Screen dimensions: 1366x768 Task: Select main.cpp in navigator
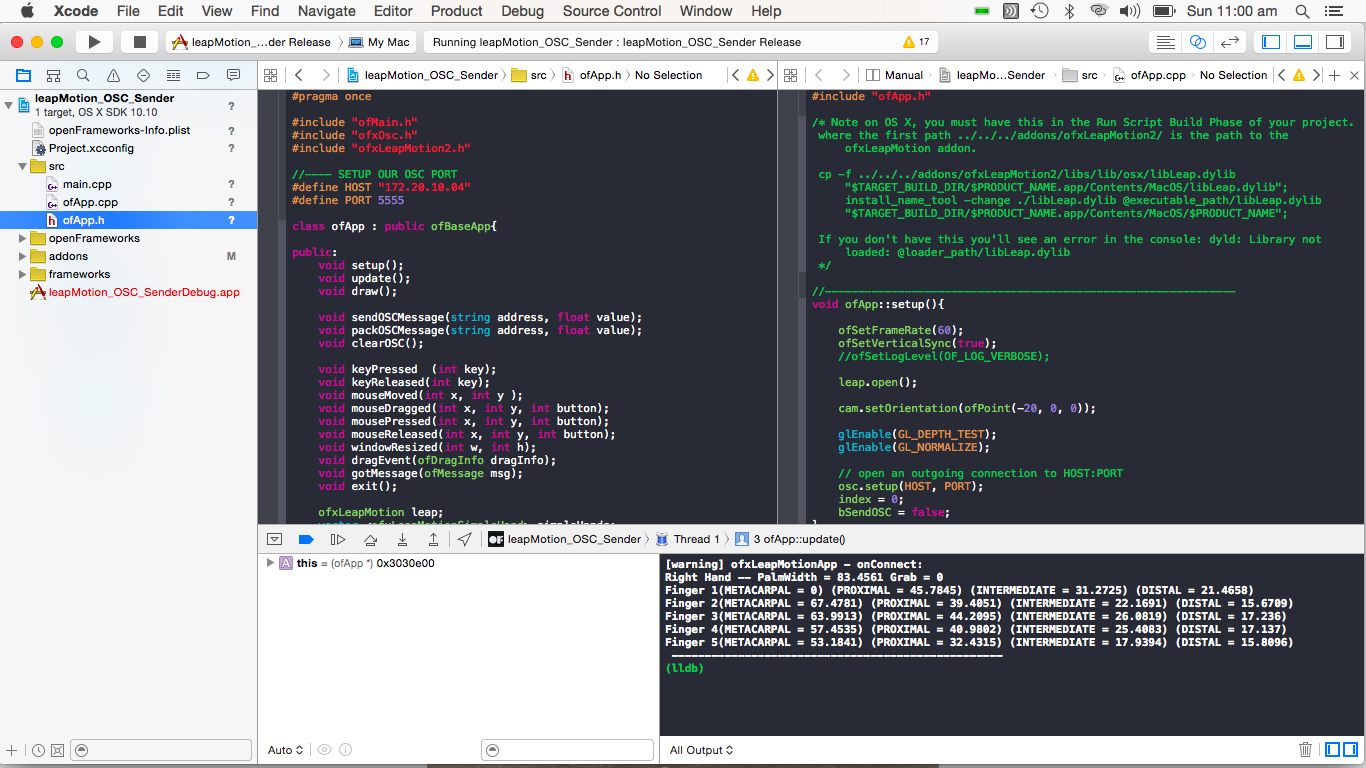point(87,184)
